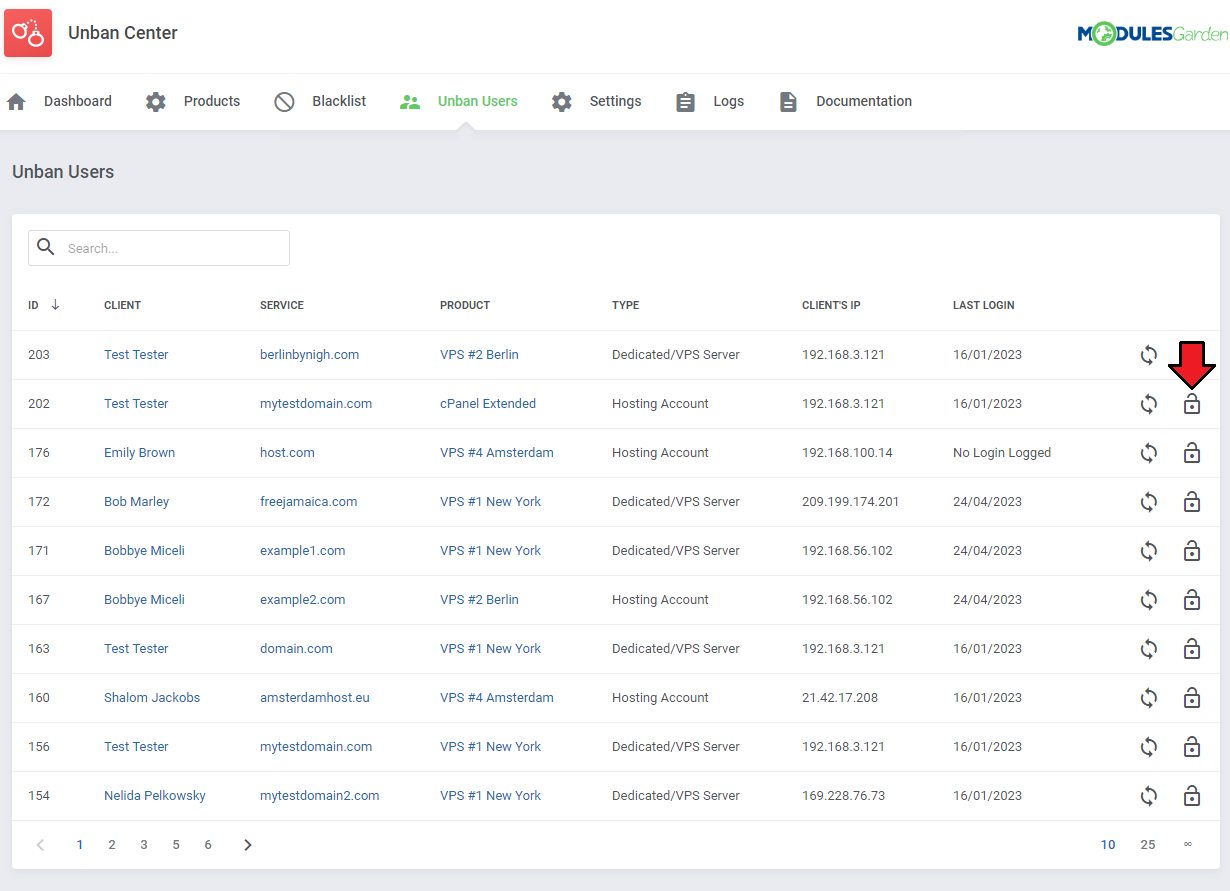This screenshot has height=891, width=1230.
Task: Unban Bob Marley's service lock icon
Action: [1192, 502]
